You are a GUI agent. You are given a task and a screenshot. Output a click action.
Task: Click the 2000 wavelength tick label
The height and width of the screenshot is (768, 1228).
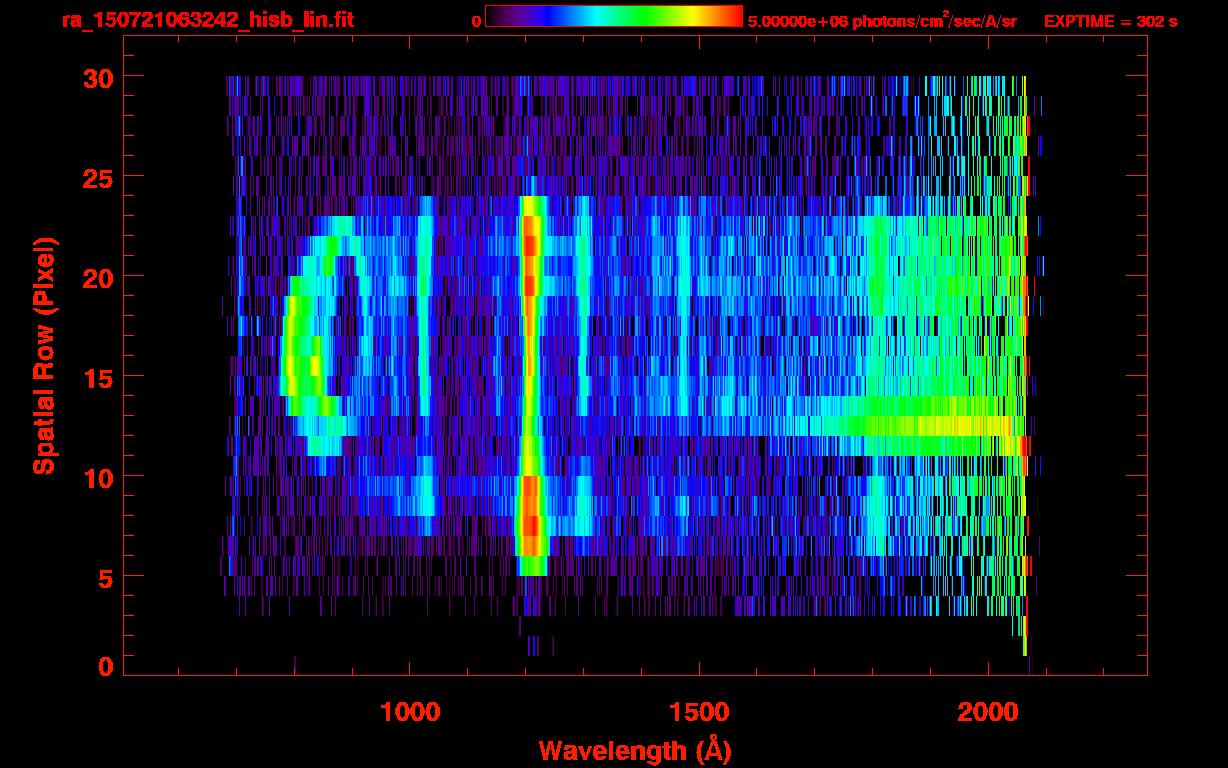tap(988, 712)
